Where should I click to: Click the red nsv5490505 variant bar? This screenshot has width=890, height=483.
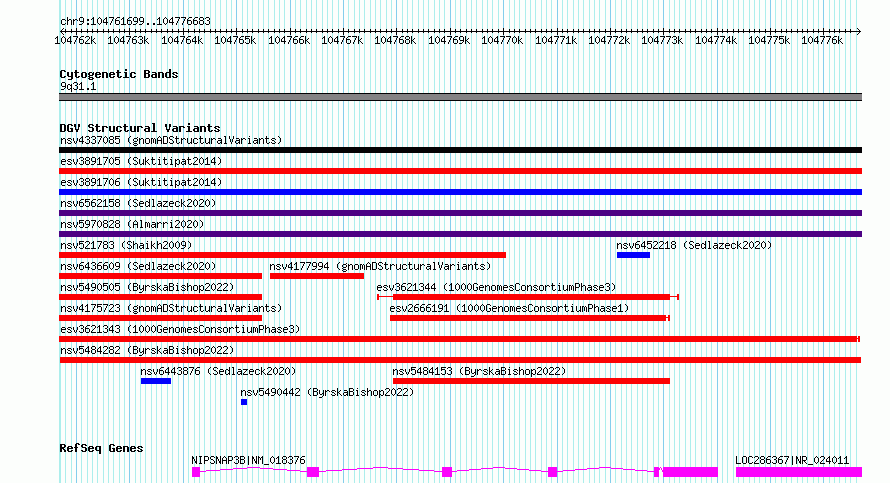click(x=161, y=297)
